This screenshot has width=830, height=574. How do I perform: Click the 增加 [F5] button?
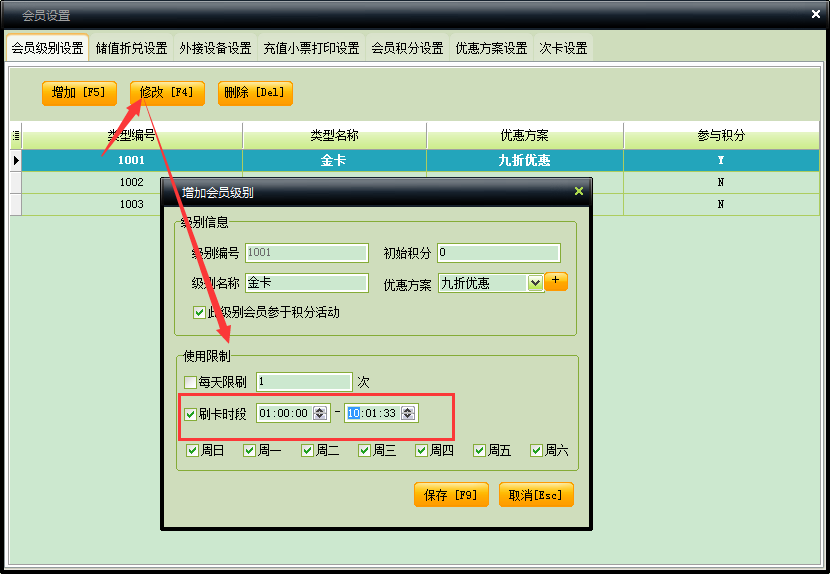79,93
